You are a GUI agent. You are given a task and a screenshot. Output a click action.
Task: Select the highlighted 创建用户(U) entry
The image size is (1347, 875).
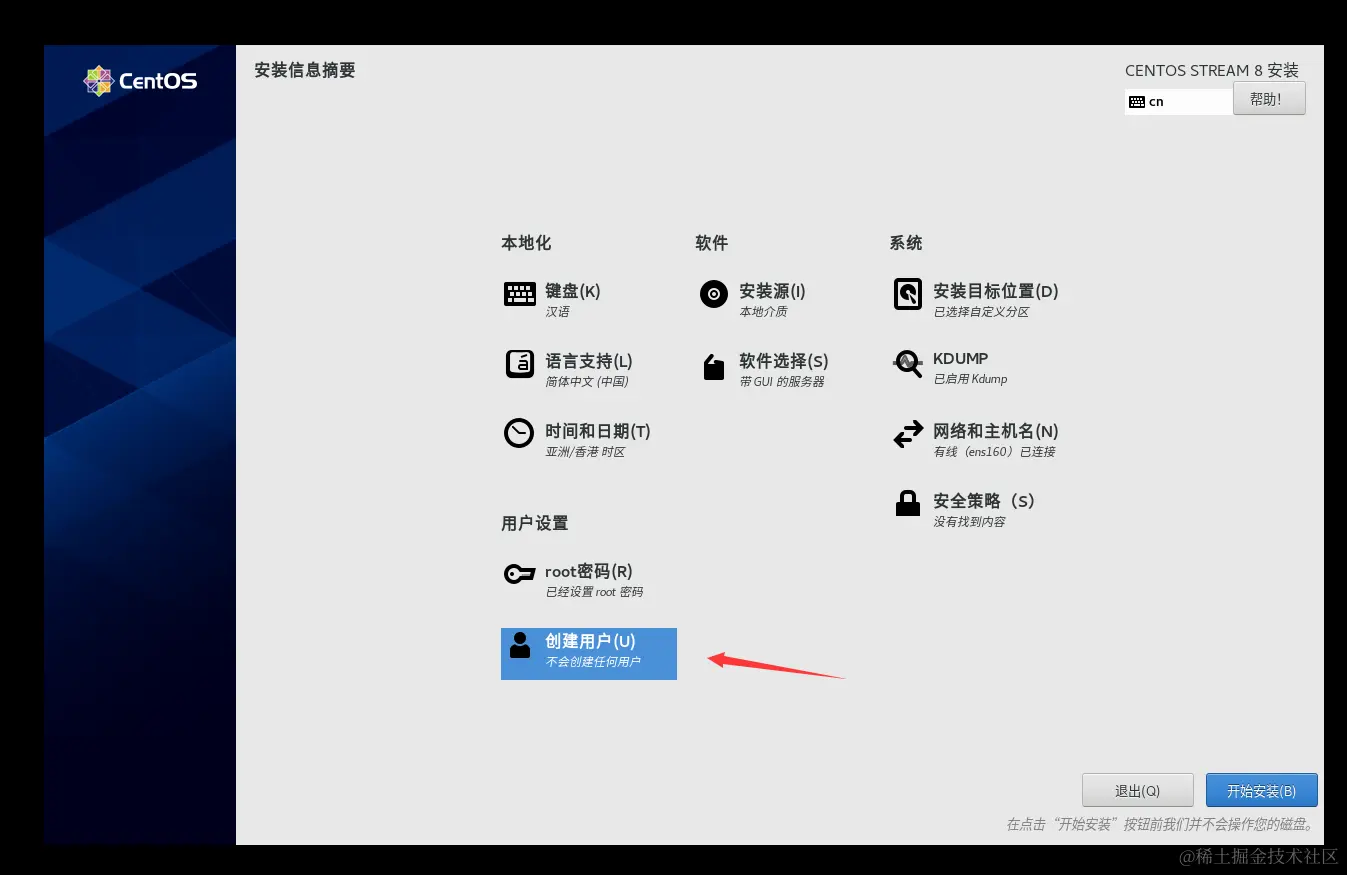click(589, 653)
